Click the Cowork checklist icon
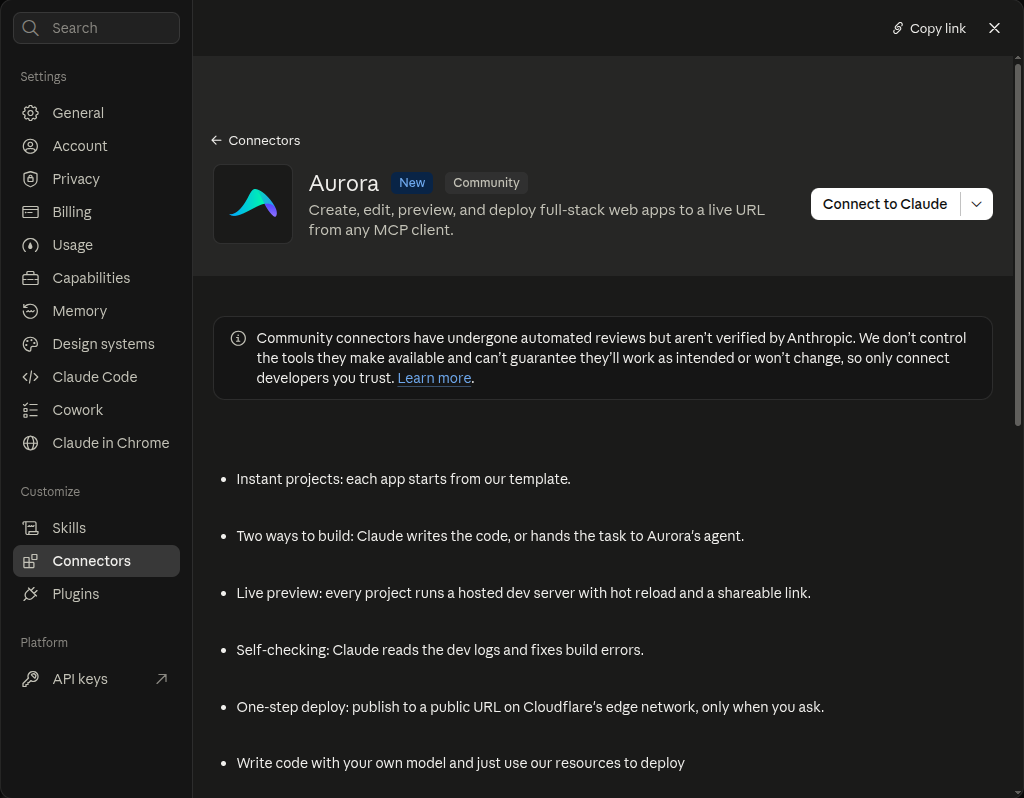1024x798 pixels. coord(30,410)
